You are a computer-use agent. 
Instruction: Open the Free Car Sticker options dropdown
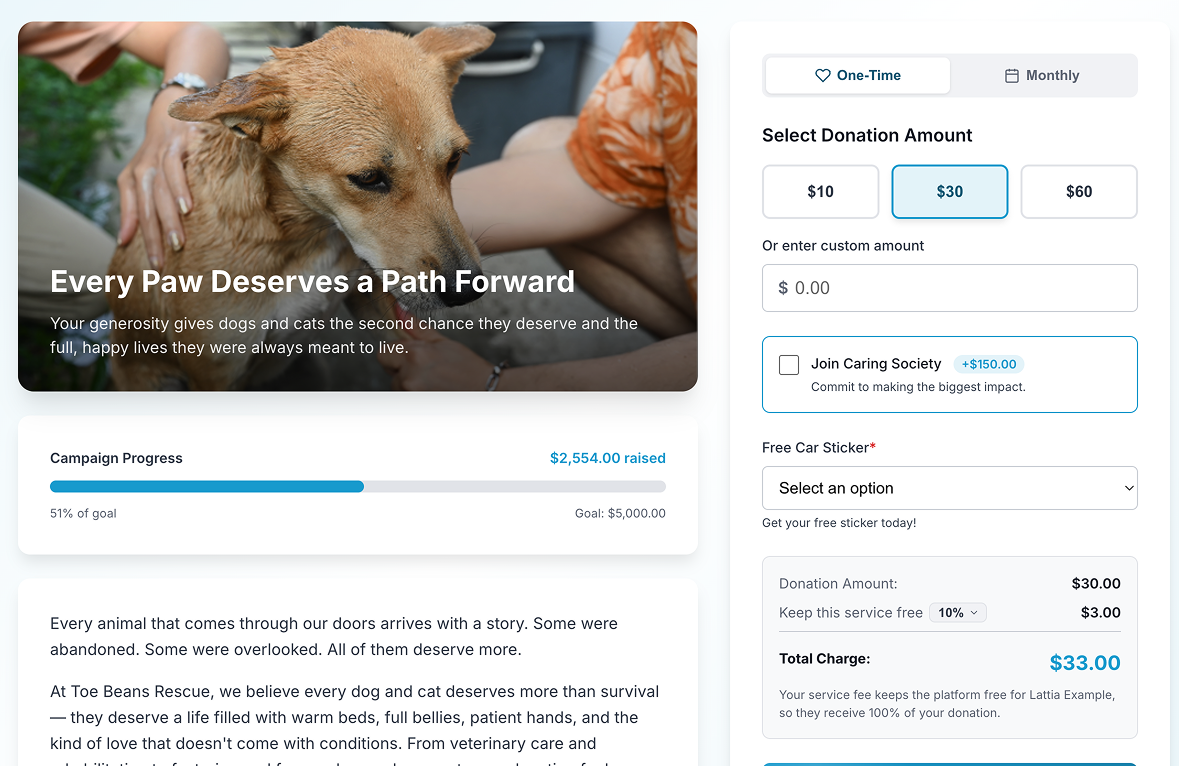pos(949,487)
